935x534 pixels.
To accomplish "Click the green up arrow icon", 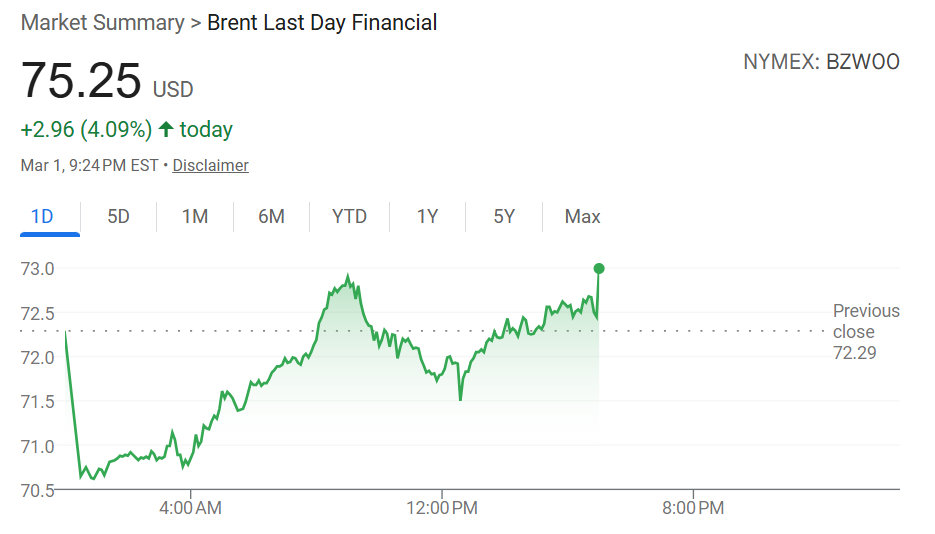I will point(166,129).
